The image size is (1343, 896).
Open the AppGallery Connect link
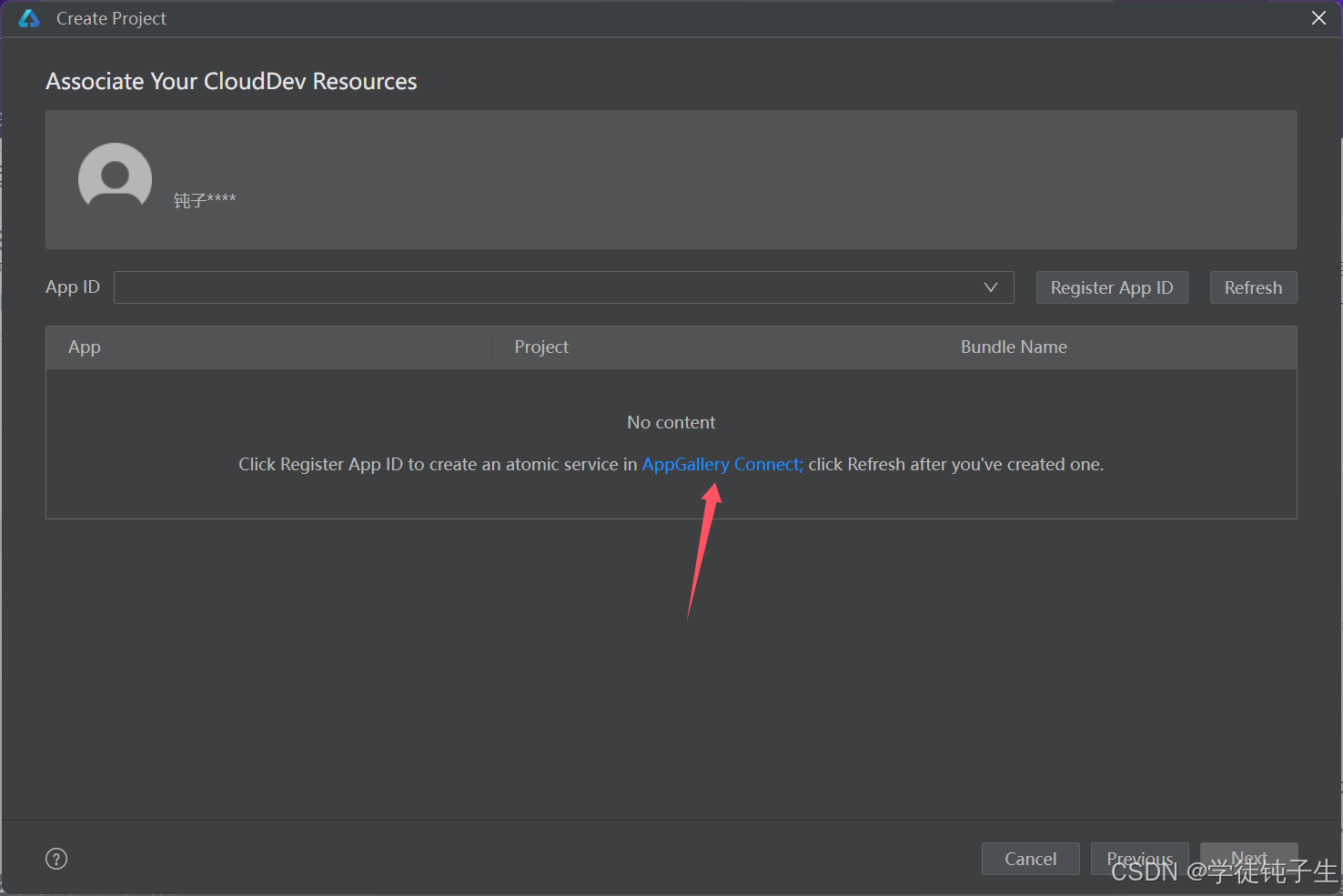[x=722, y=464]
